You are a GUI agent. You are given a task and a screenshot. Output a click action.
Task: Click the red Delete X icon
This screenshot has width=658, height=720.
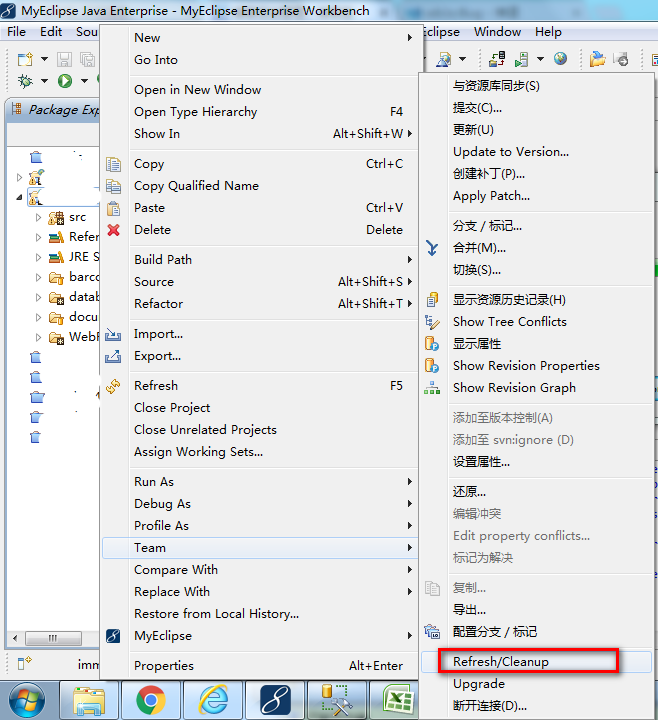pyautogui.click(x=113, y=230)
